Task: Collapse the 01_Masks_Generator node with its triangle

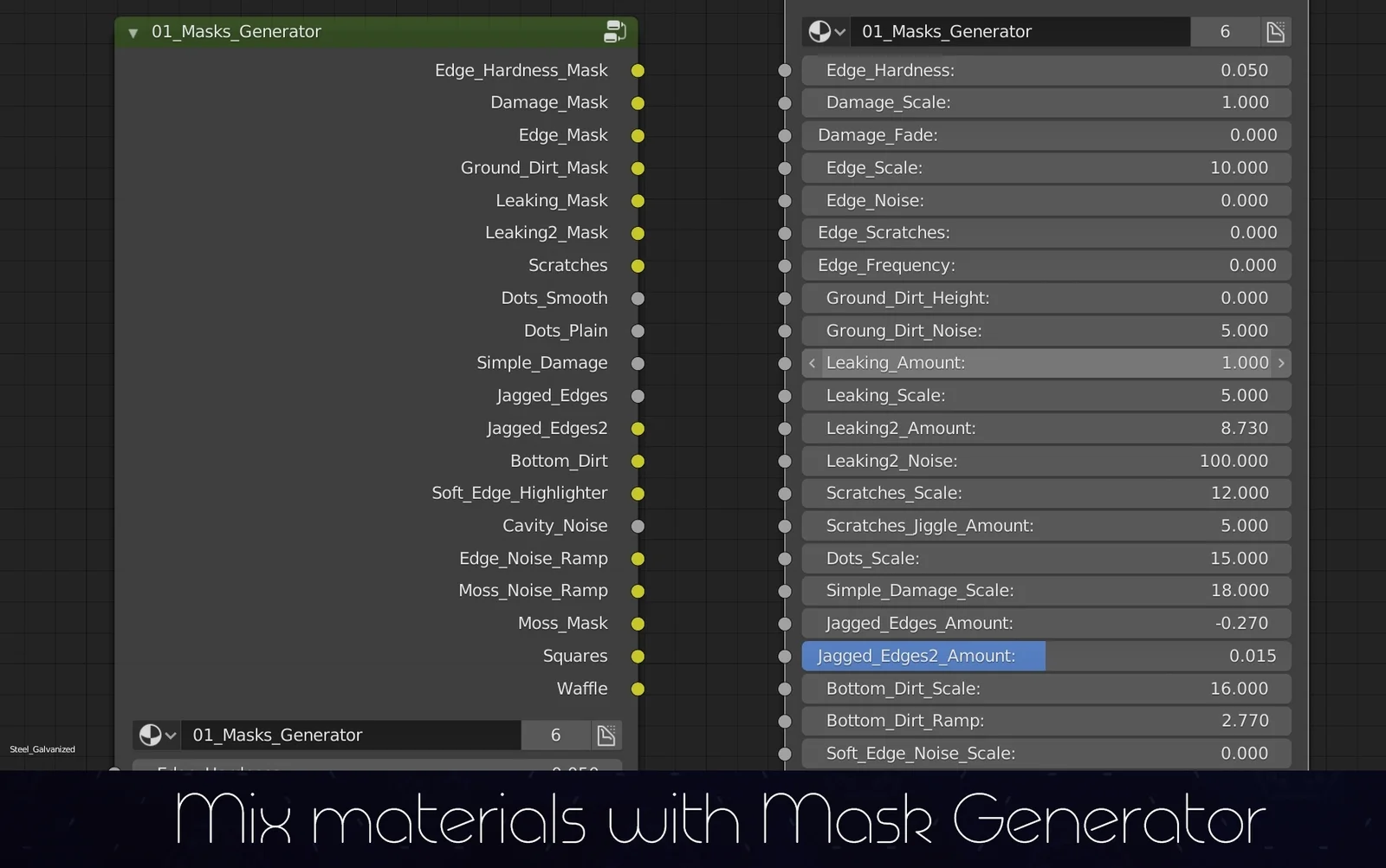Action: 133,32
